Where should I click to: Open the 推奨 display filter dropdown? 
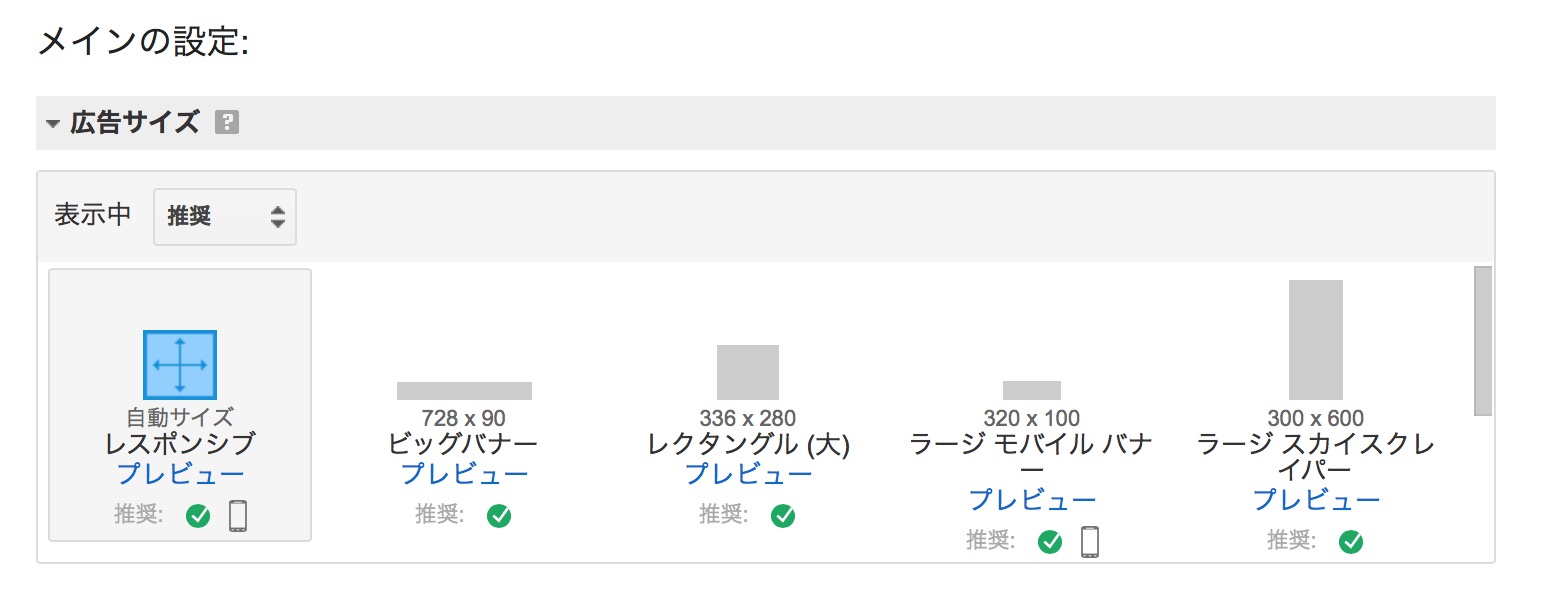(225, 216)
